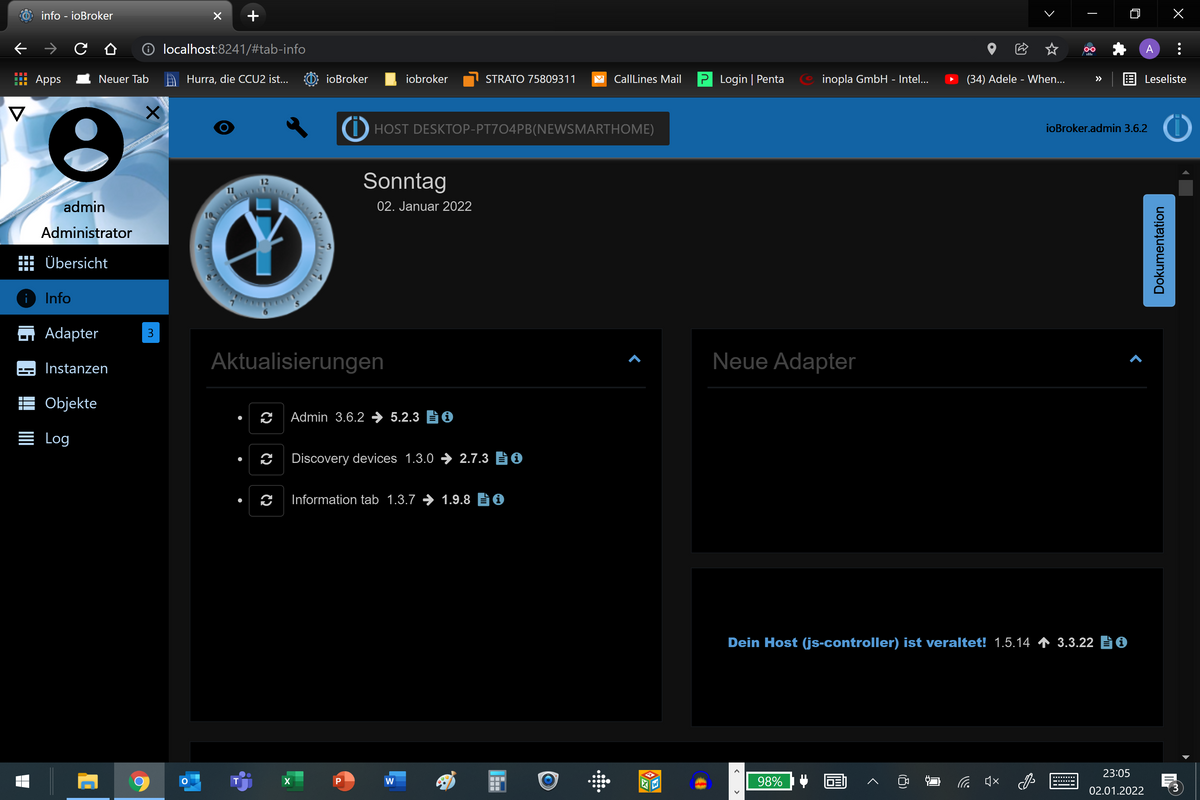The width and height of the screenshot is (1200, 800).
Task: Open the wrench settings icon
Action: (x=297, y=128)
